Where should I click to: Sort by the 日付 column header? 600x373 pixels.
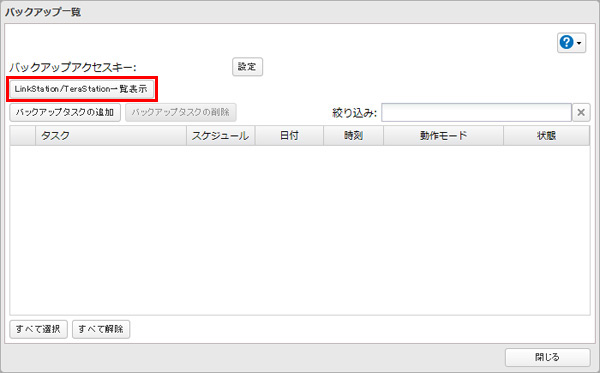(289, 135)
